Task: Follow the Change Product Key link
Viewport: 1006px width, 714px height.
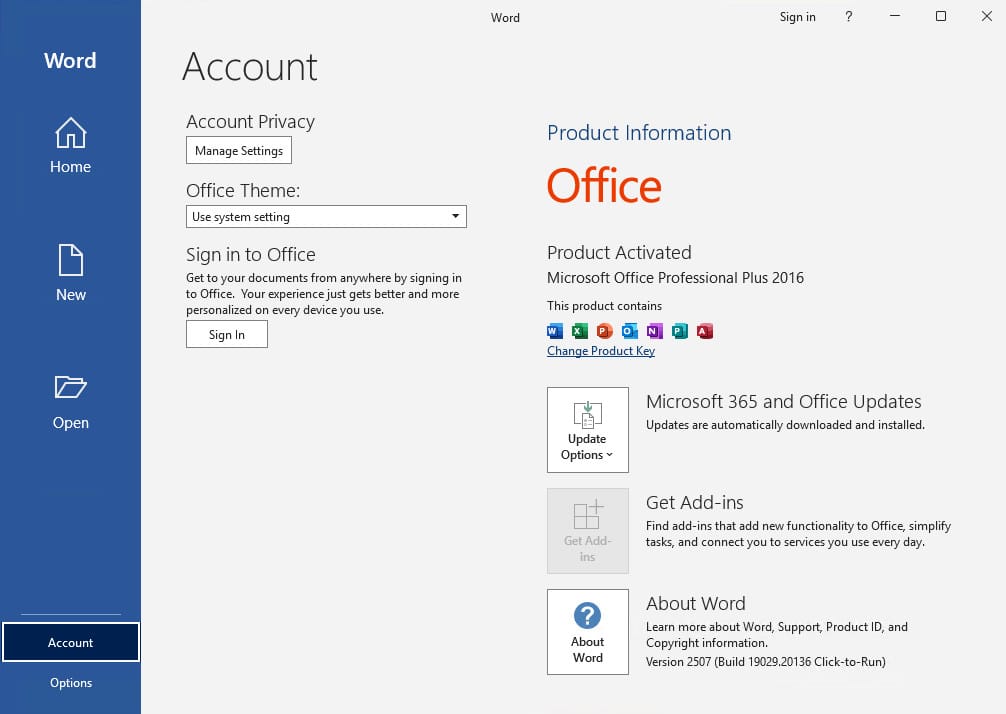Action: point(601,351)
